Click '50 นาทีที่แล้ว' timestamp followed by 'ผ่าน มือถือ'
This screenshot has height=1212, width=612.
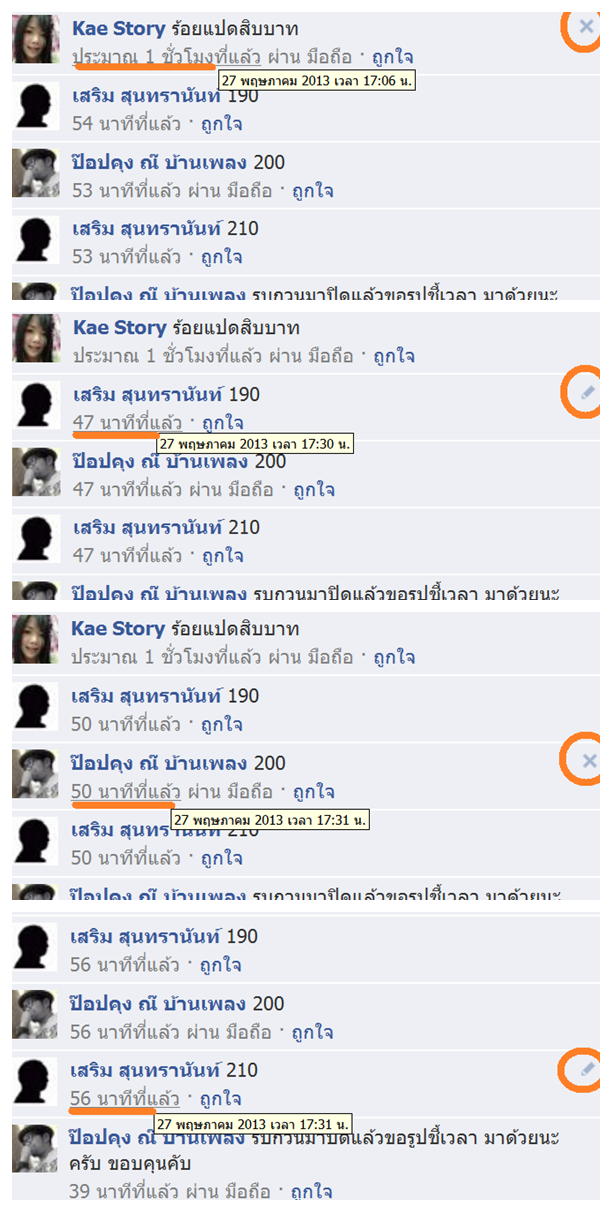127,791
